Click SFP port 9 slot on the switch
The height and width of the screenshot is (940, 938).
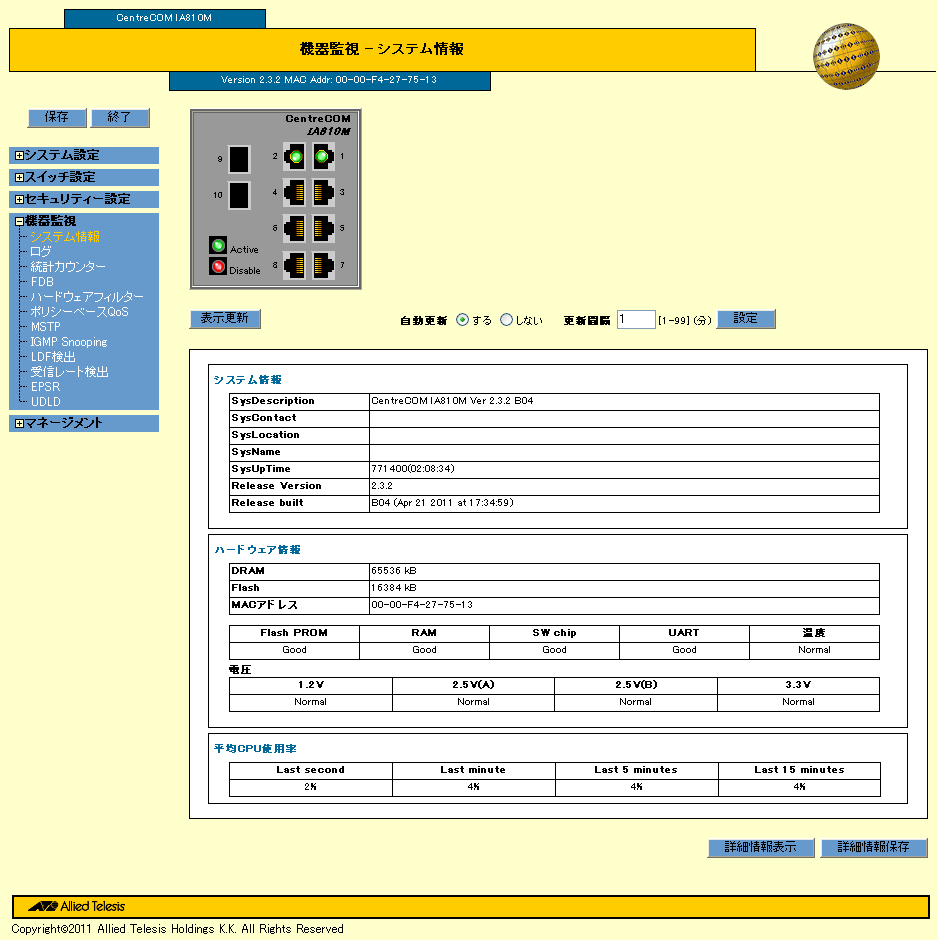[239, 159]
